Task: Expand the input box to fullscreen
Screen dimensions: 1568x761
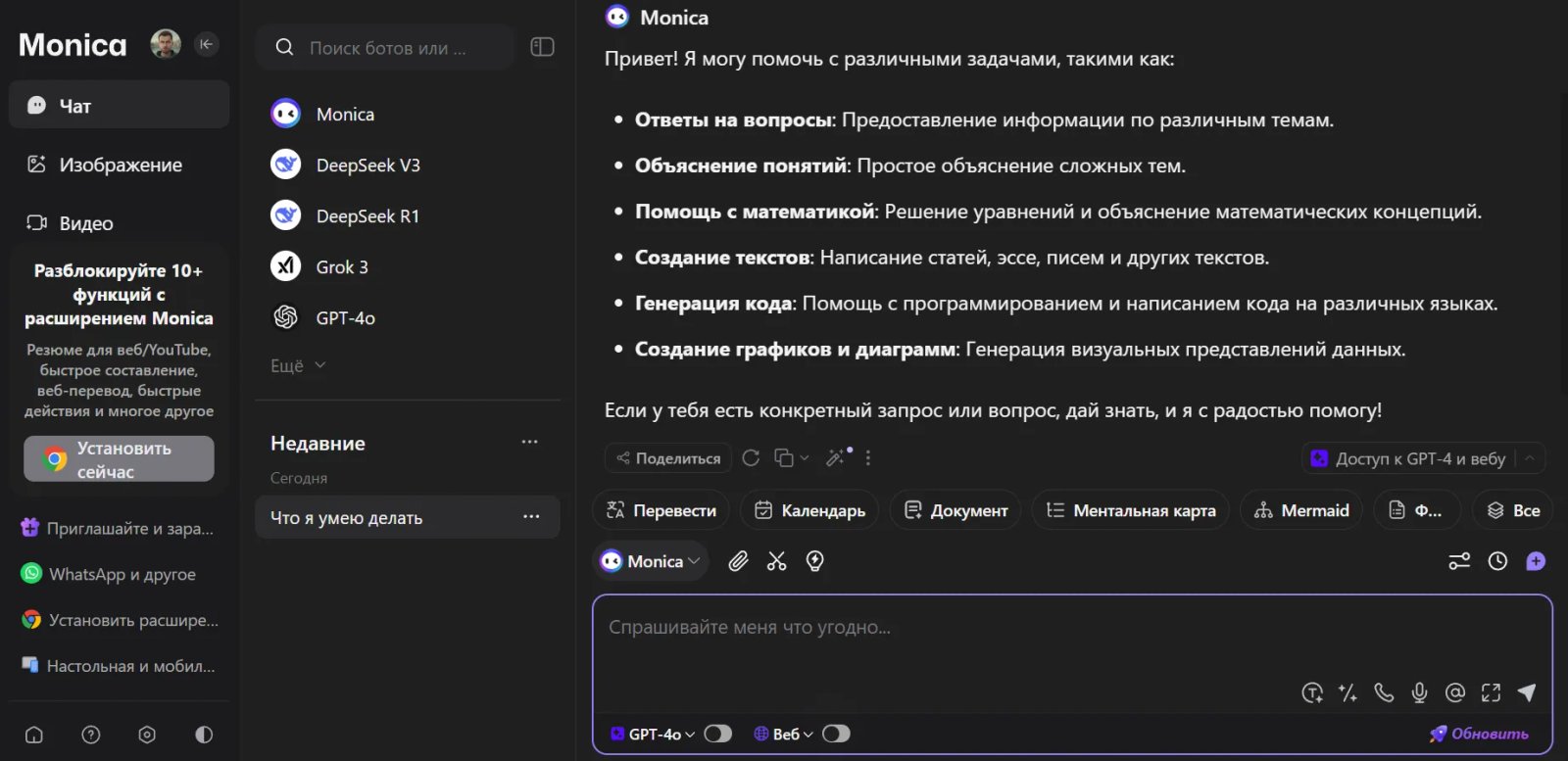Action: [1491, 692]
